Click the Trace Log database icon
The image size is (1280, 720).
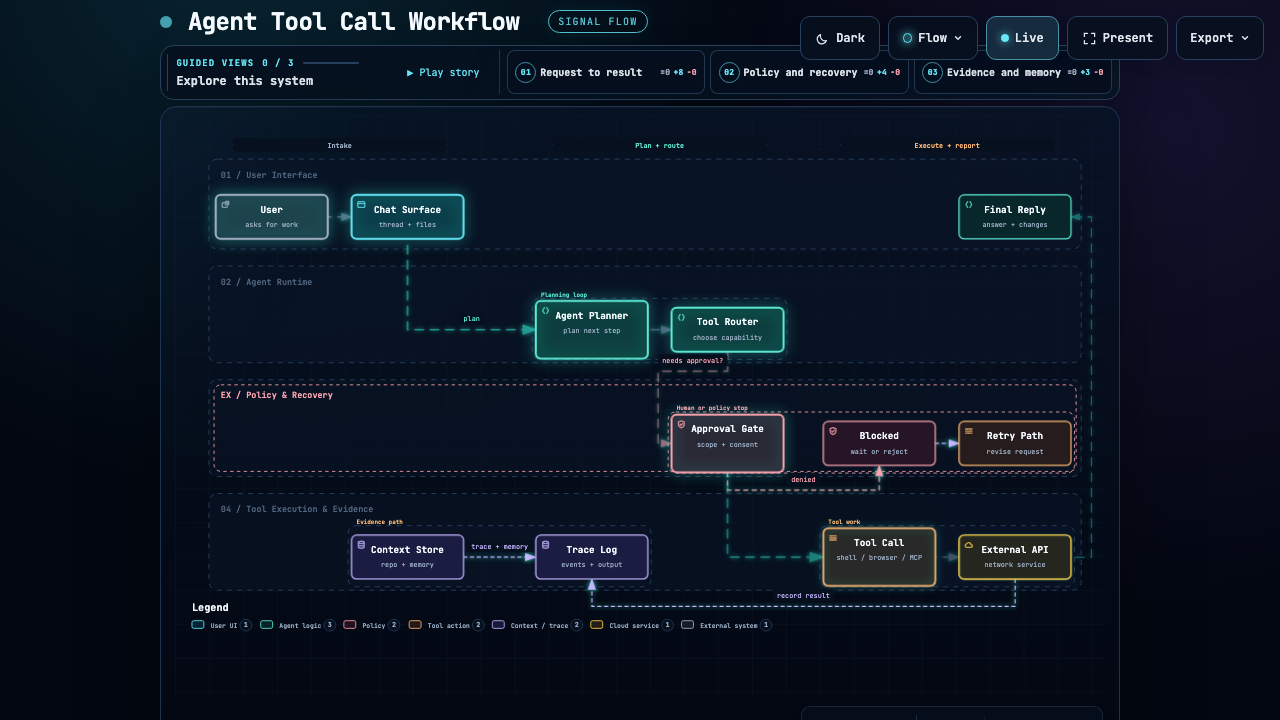click(545, 545)
